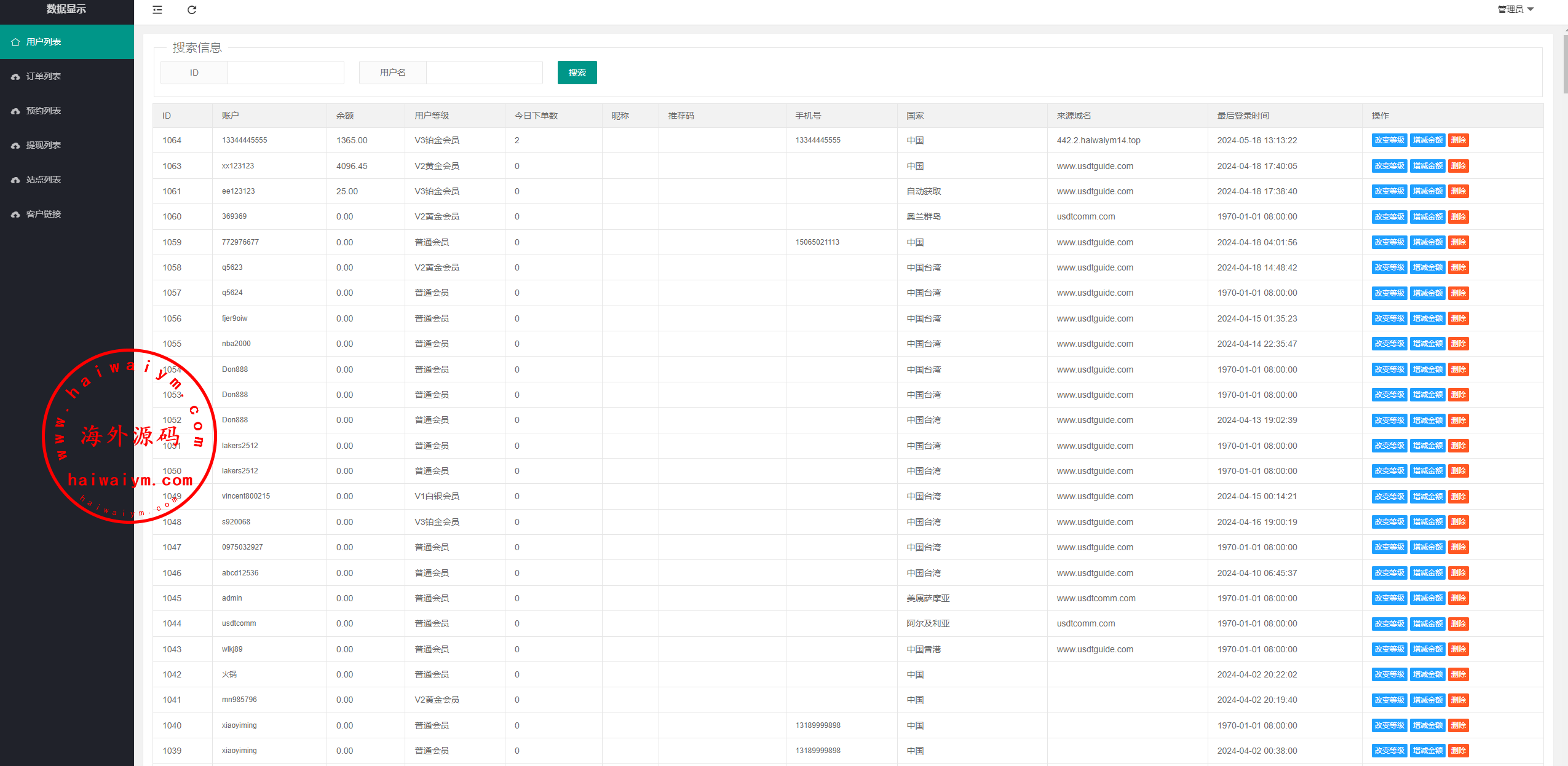Click the cloud icon beside 站点列表
Screen dimensions: 1568x766
point(15,180)
